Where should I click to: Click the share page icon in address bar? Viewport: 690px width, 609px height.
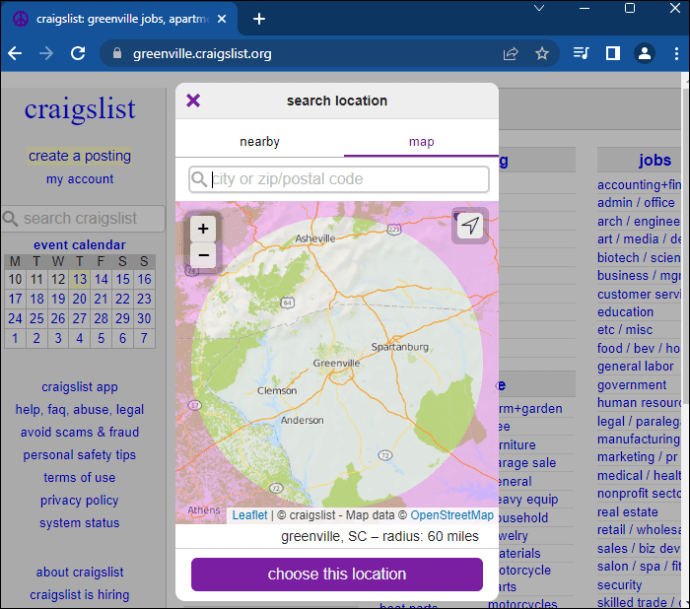pyautogui.click(x=511, y=54)
